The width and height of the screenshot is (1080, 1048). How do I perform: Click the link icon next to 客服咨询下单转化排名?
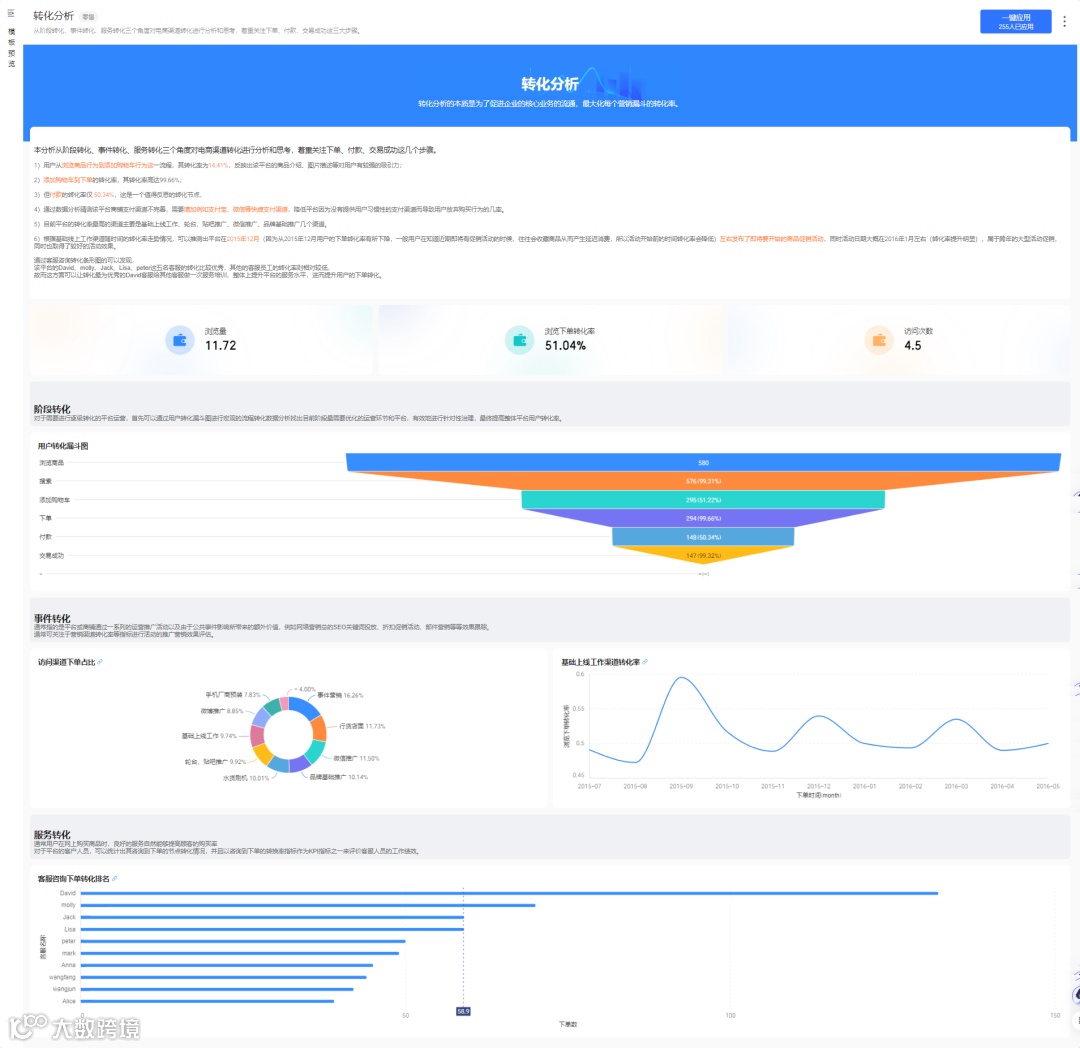point(114,879)
